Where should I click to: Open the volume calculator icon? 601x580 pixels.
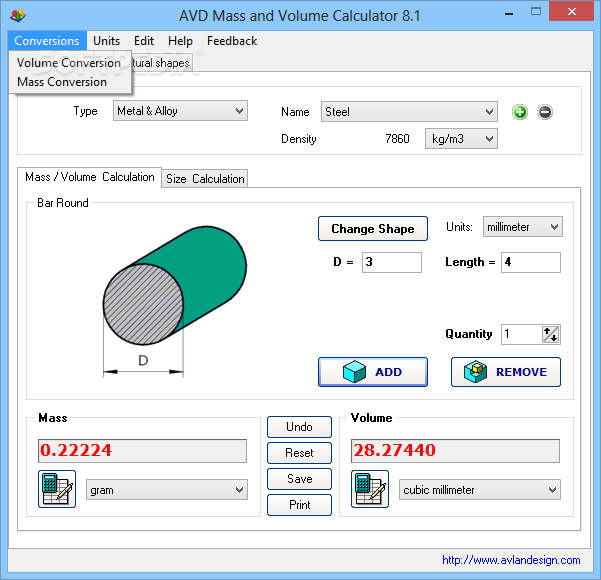(x=369, y=489)
